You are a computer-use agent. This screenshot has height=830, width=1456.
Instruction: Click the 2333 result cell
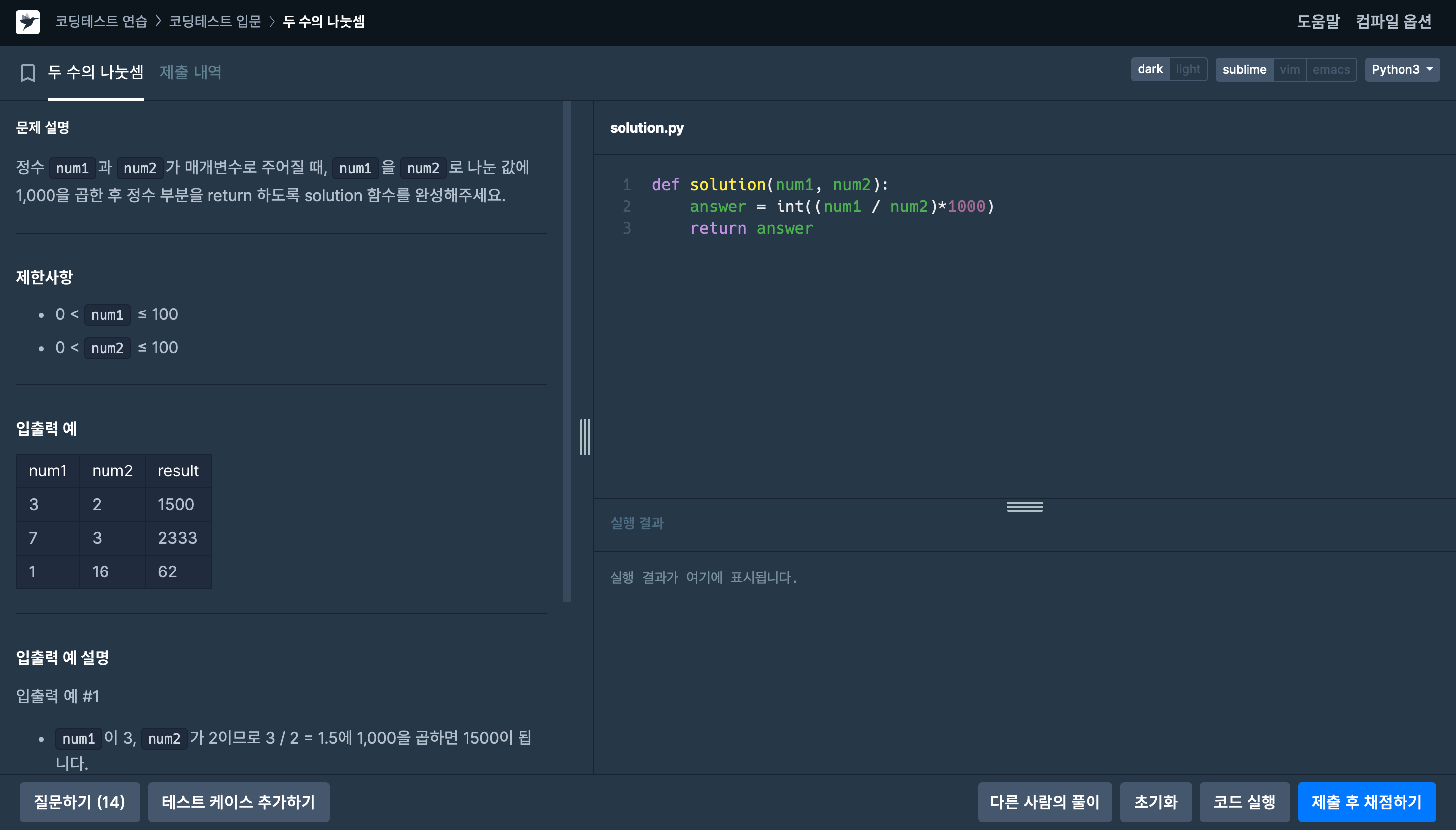click(x=177, y=538)
